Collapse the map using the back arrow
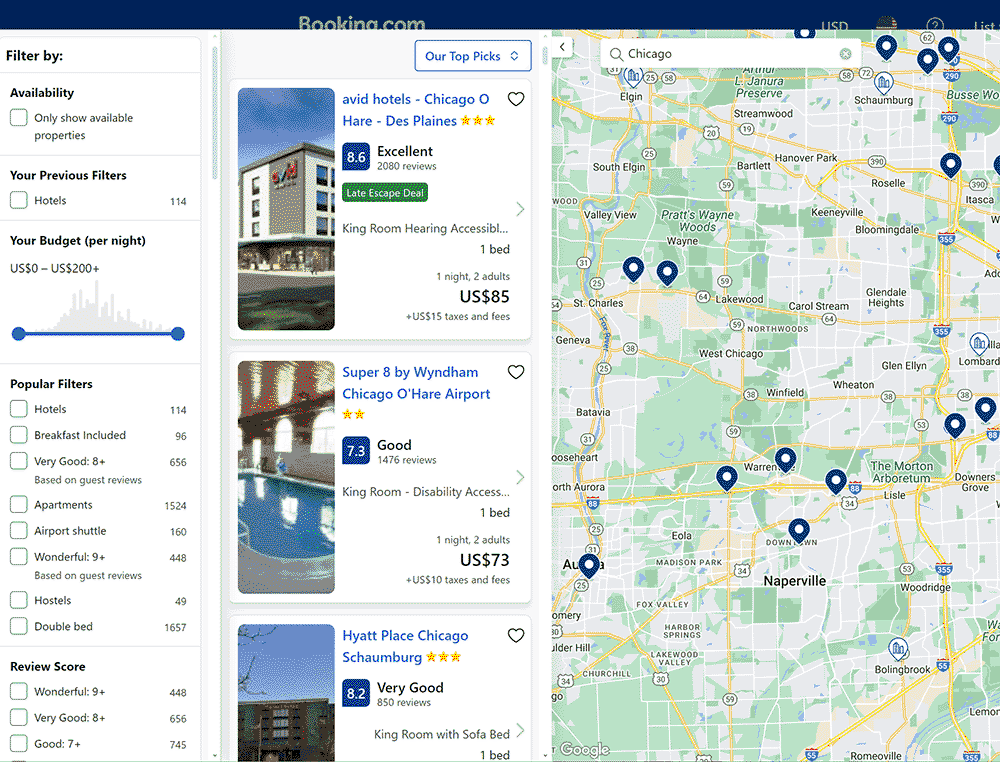 pyautogui.click(x=563, y=47)
